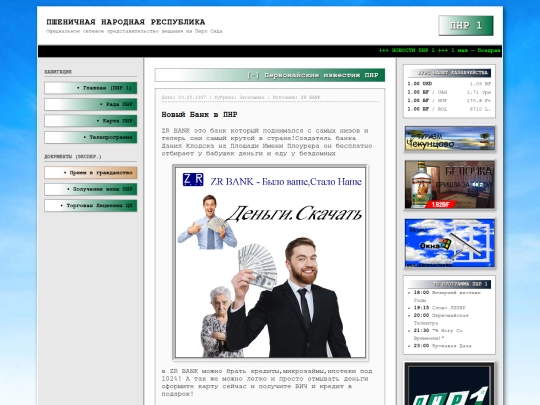
Task: Go to Рада ПНР page
Action: pyautogui.click(x=91, y=104)
